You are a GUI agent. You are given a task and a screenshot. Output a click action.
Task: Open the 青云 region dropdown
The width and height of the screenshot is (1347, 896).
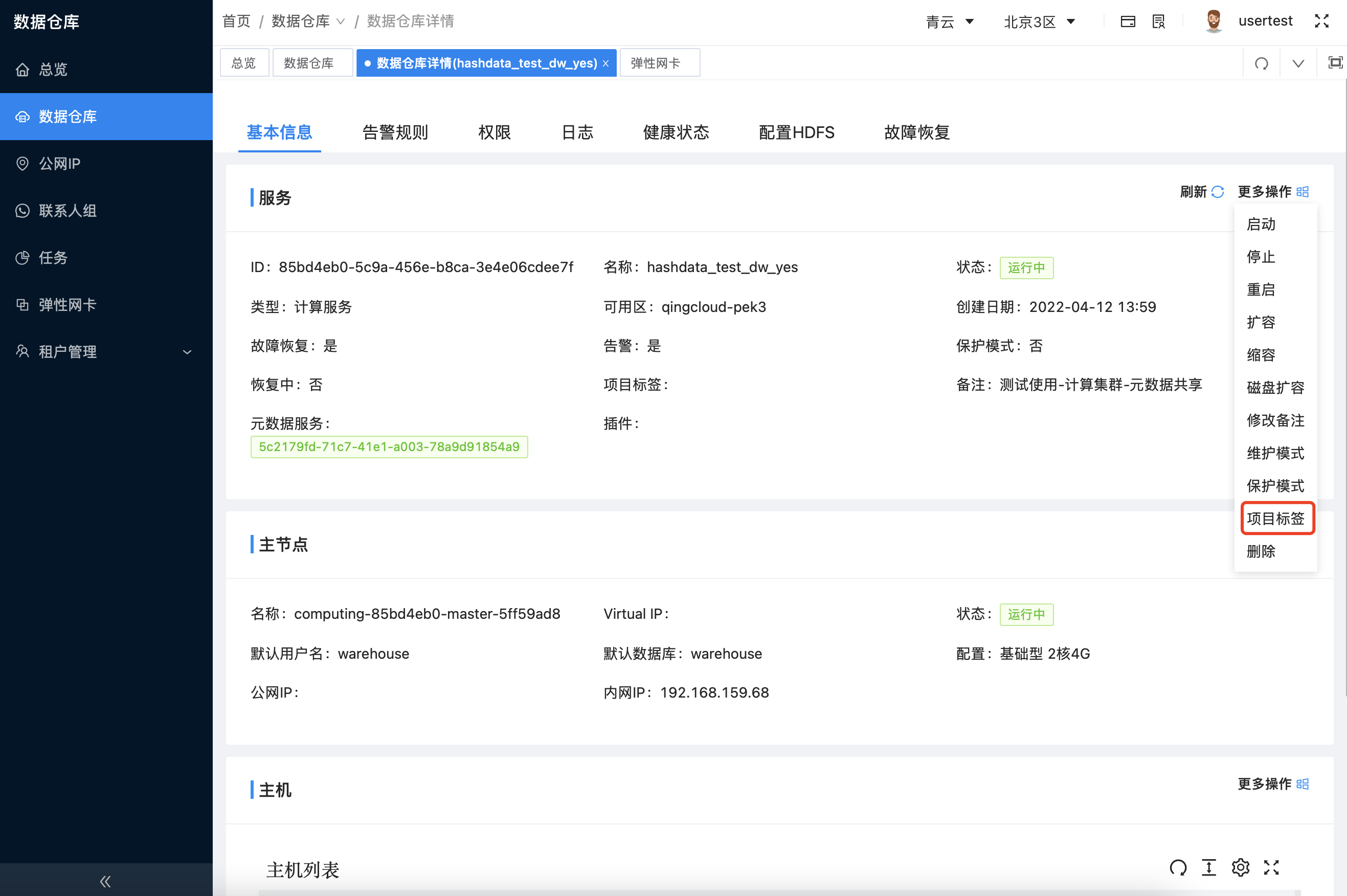pos(950,21)
